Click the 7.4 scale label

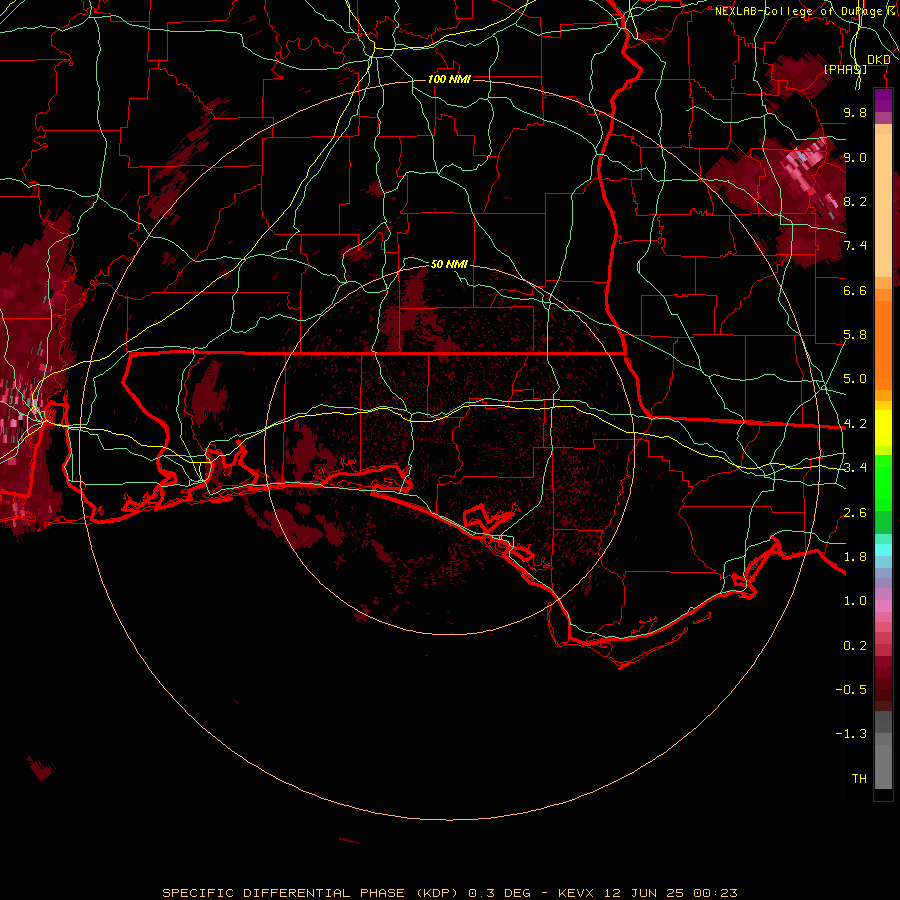pyautogui.click(x=855, y=246)
